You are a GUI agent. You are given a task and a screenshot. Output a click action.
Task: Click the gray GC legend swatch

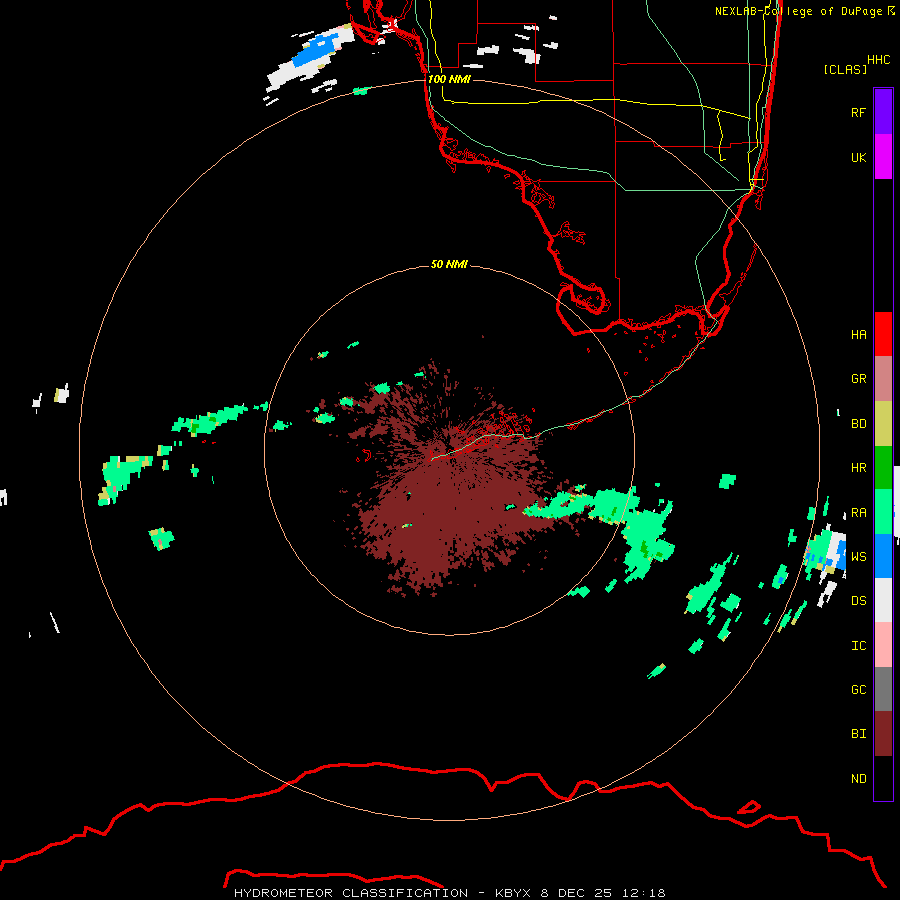pyautogui.click(x=883, y=689)
